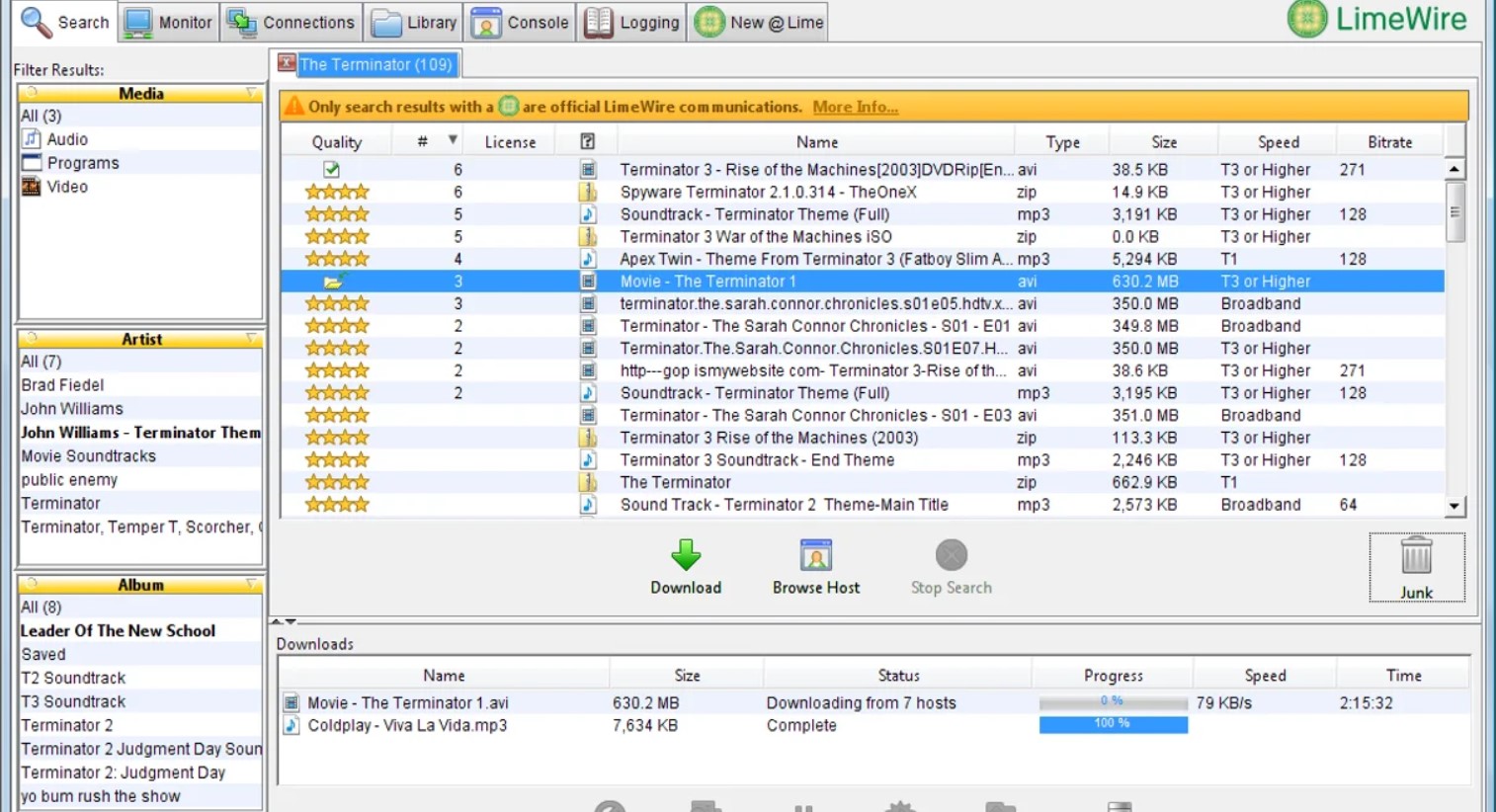Open the New @ Lime tab
The height and width of the screenshot is (812, 1496).
tap(759, 22)
